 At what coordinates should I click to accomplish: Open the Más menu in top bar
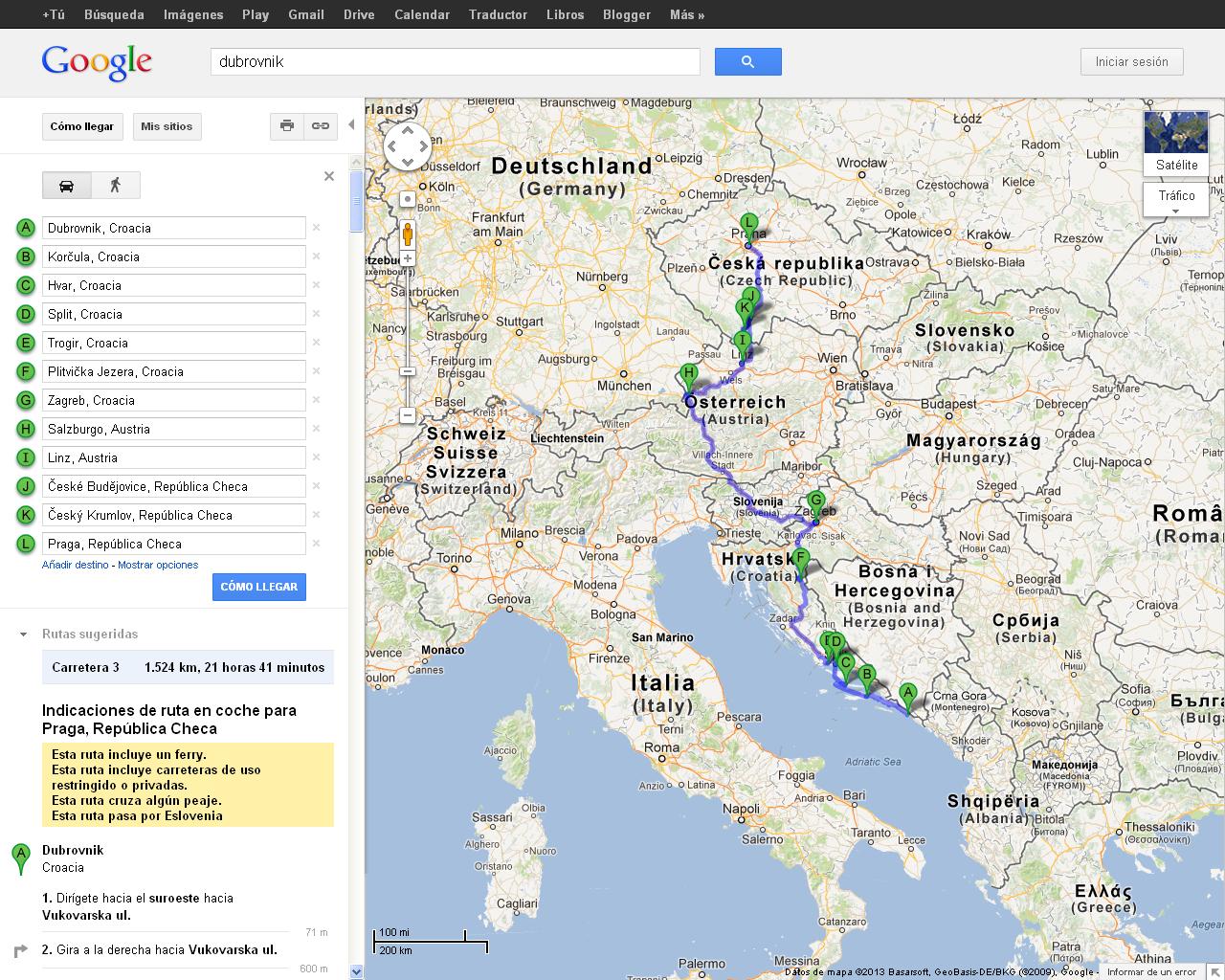coord(687,14)
